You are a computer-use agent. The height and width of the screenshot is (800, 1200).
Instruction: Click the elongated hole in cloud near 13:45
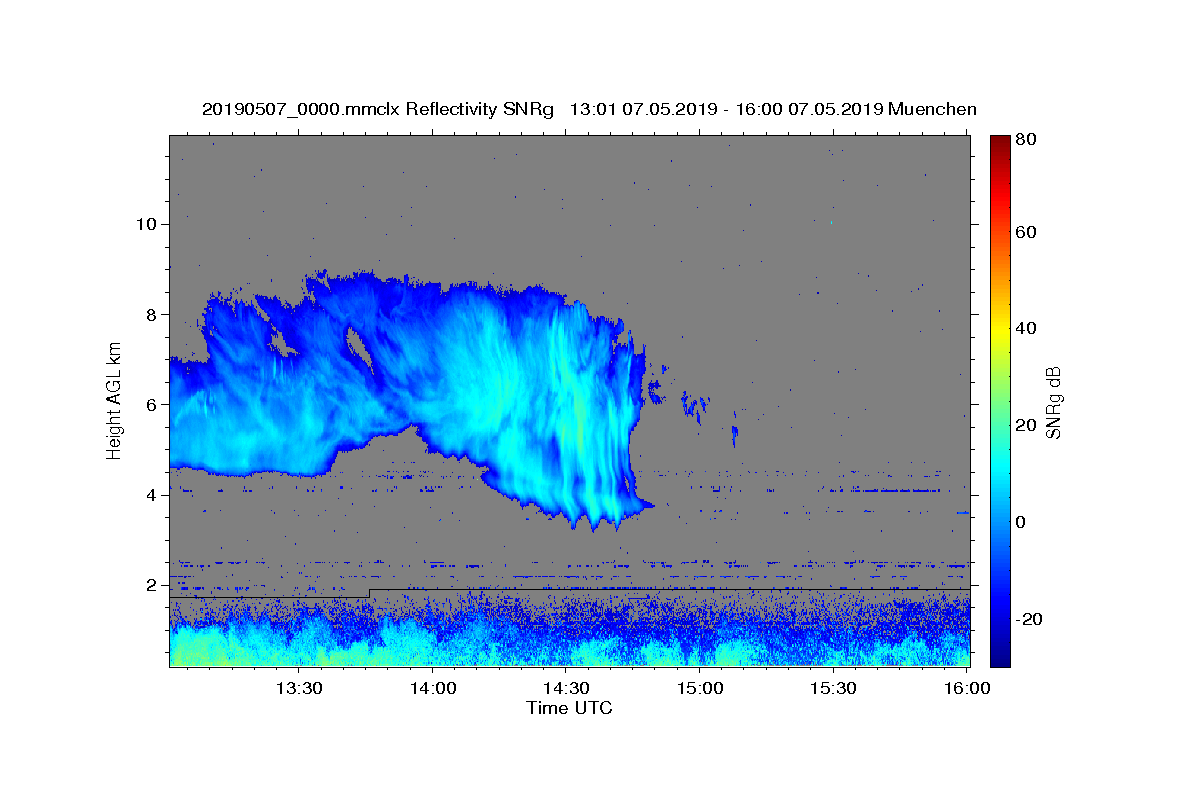coord(358,347)
